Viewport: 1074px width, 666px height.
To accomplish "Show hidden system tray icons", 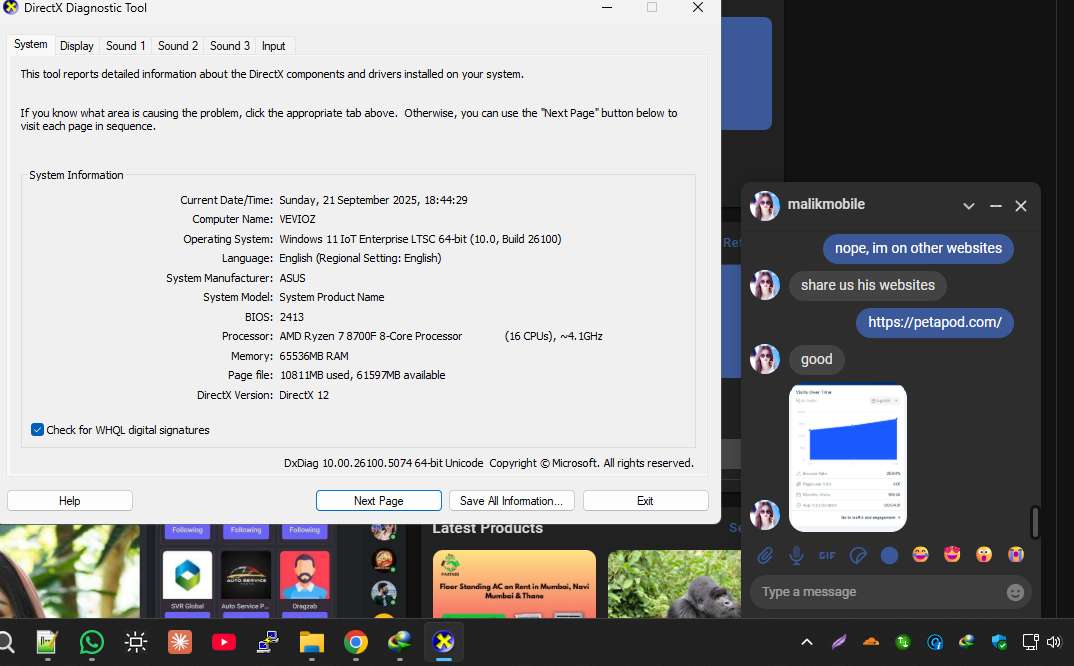I will pyautogui.click(x=807, y=642).
